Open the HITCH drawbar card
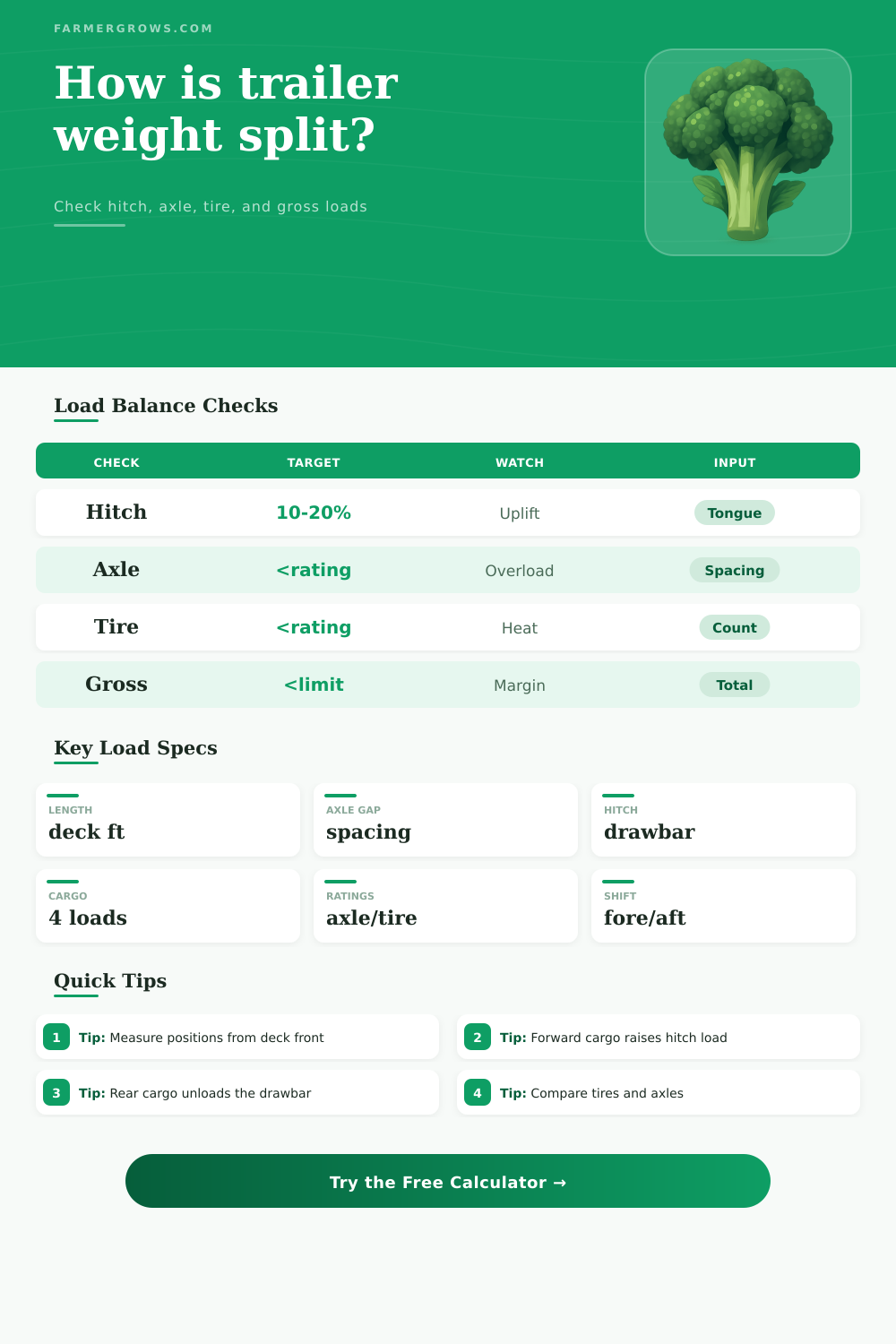 pos(723,820)
